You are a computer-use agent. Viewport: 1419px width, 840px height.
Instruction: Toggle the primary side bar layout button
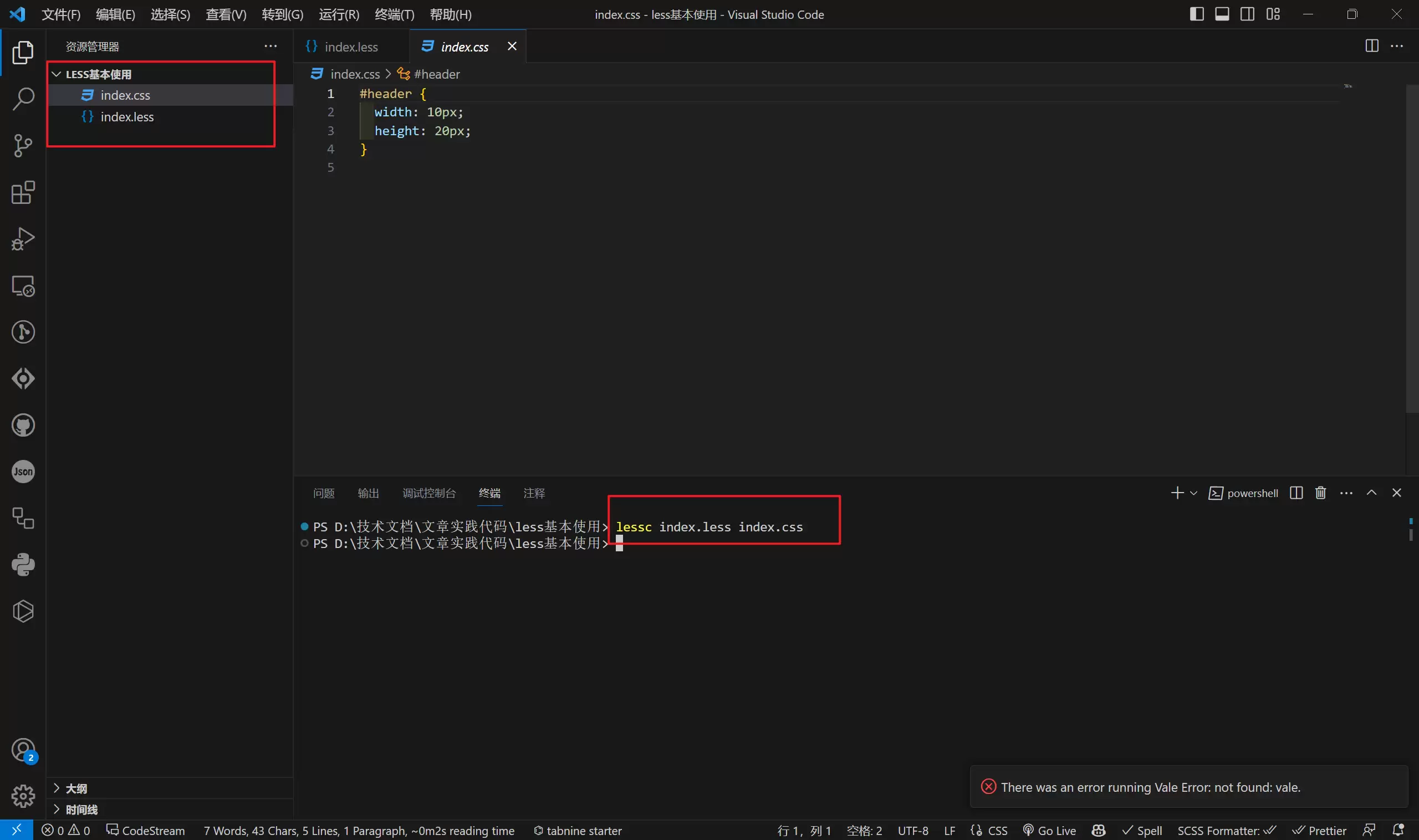pos(1197,14)
